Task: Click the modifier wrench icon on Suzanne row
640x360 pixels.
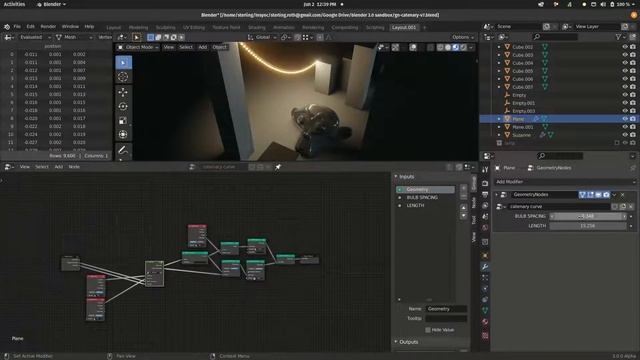Action: [542, 135]
